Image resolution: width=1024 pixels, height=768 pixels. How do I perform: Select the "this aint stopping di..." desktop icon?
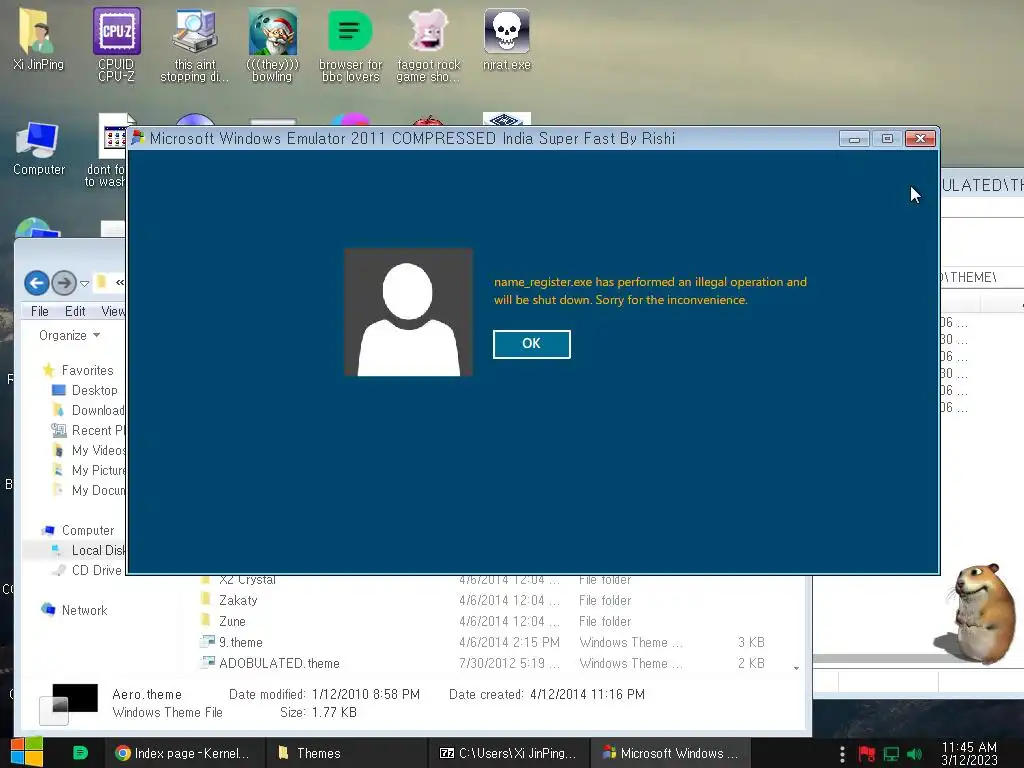coord(195,44)
